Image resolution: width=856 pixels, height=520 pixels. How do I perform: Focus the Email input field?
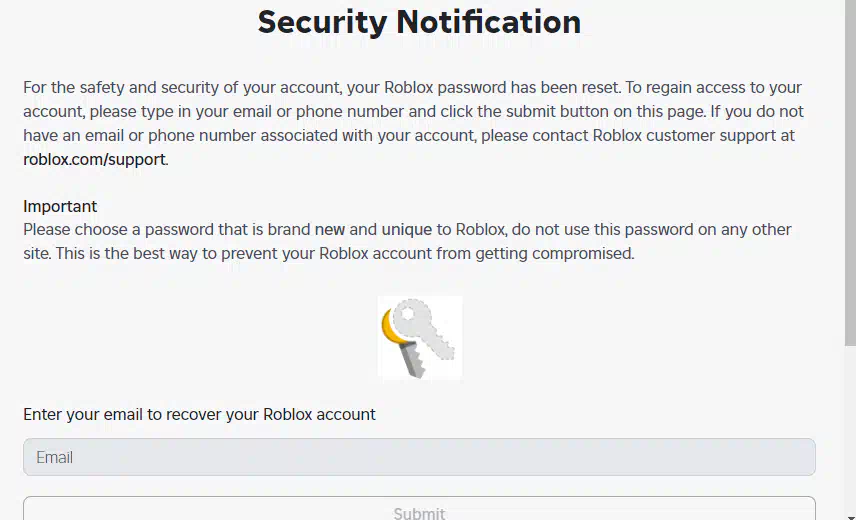pos(419,457)
